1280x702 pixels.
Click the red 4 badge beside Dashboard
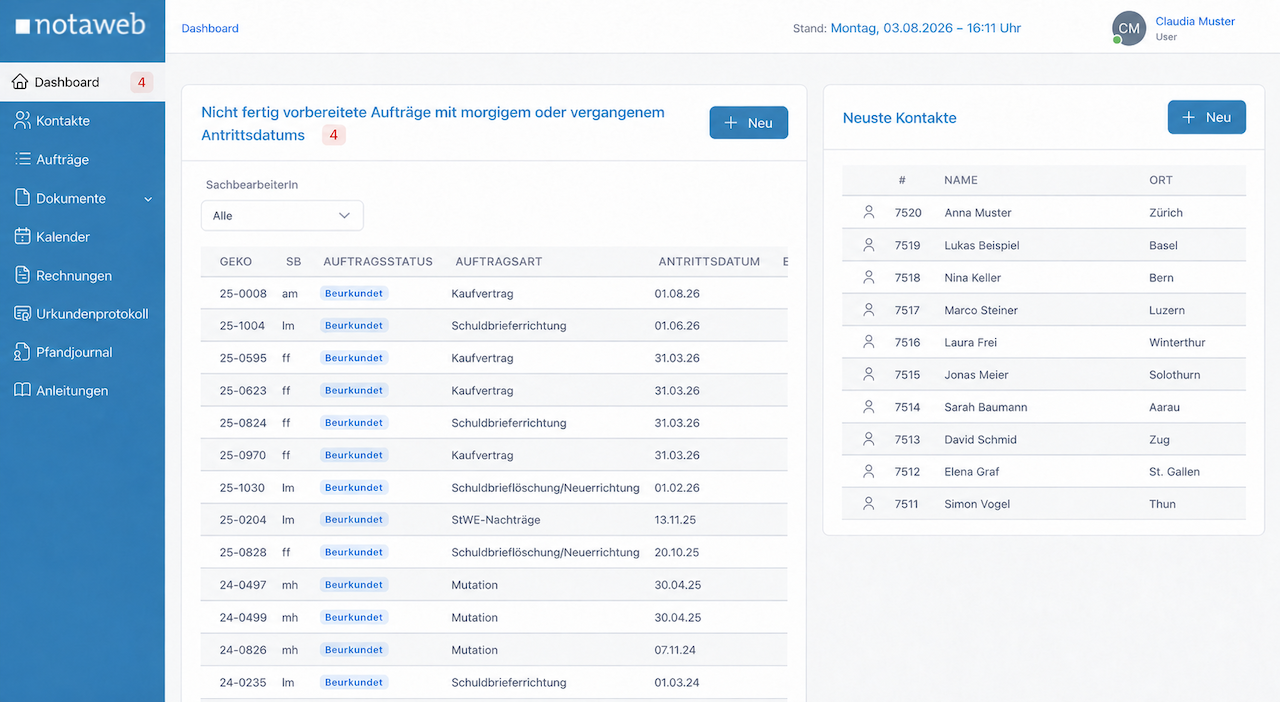point(141,82)
